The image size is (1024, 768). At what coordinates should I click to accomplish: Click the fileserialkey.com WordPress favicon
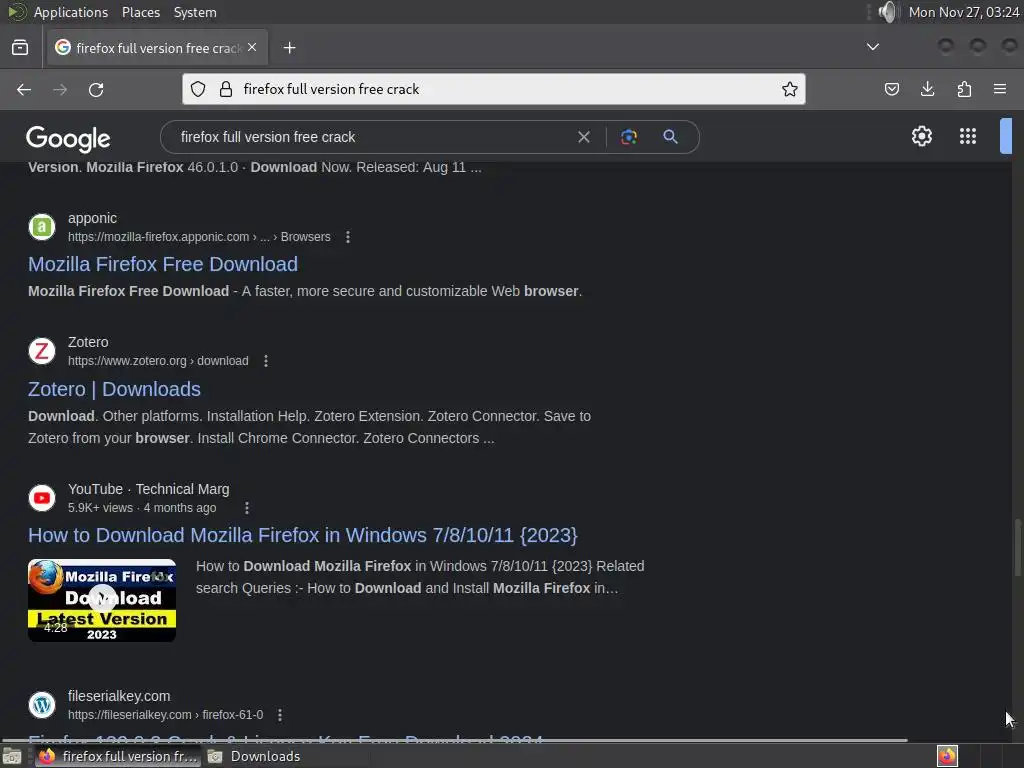tap(42, 705)
